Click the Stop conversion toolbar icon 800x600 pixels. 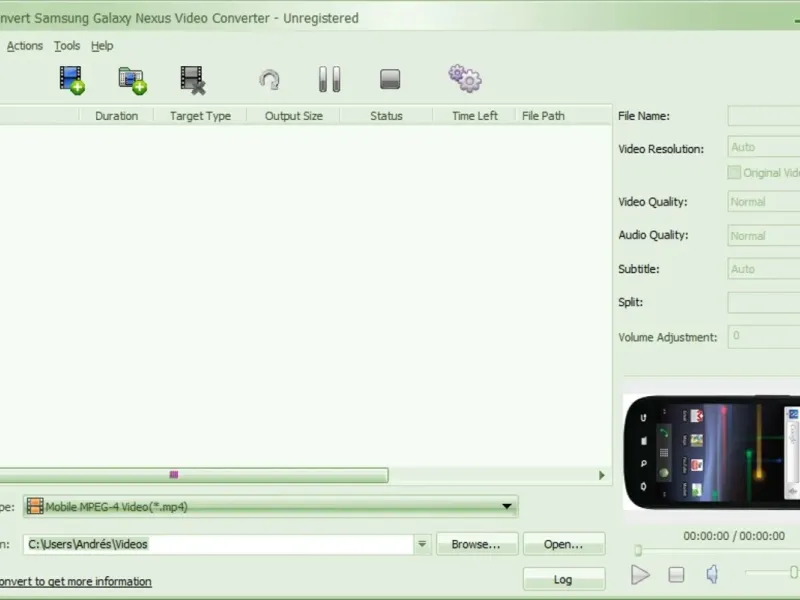390,79
